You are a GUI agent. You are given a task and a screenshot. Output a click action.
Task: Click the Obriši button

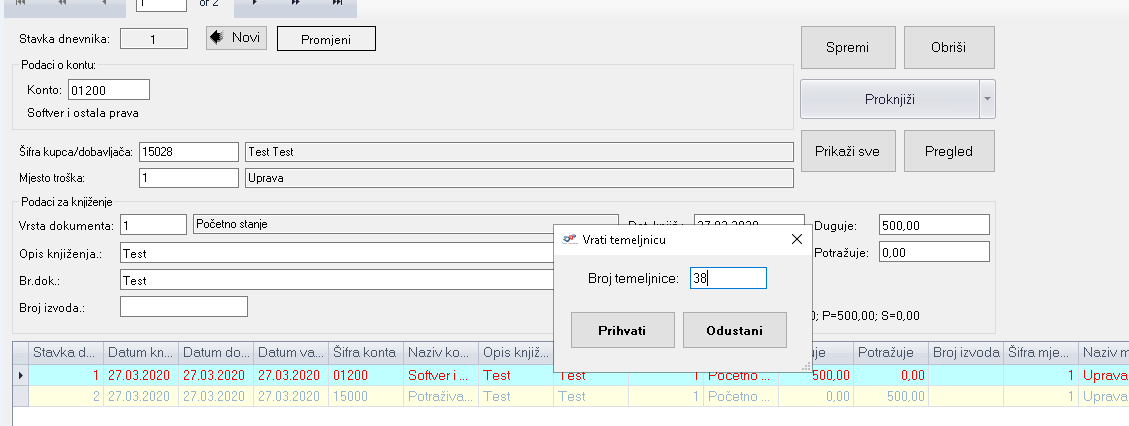coord(949,48)
